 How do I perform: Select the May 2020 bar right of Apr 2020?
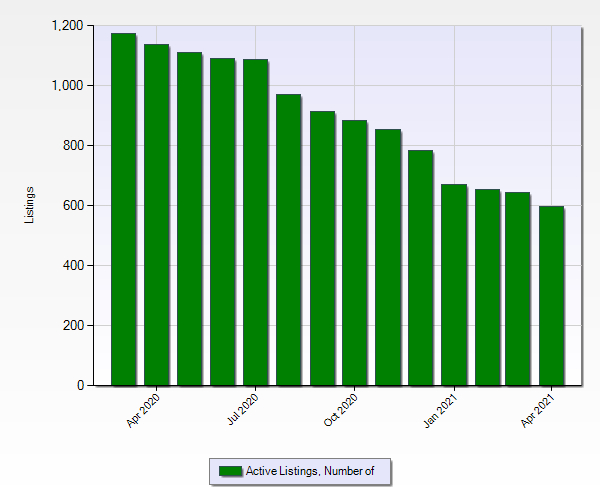tap(189, 219)
